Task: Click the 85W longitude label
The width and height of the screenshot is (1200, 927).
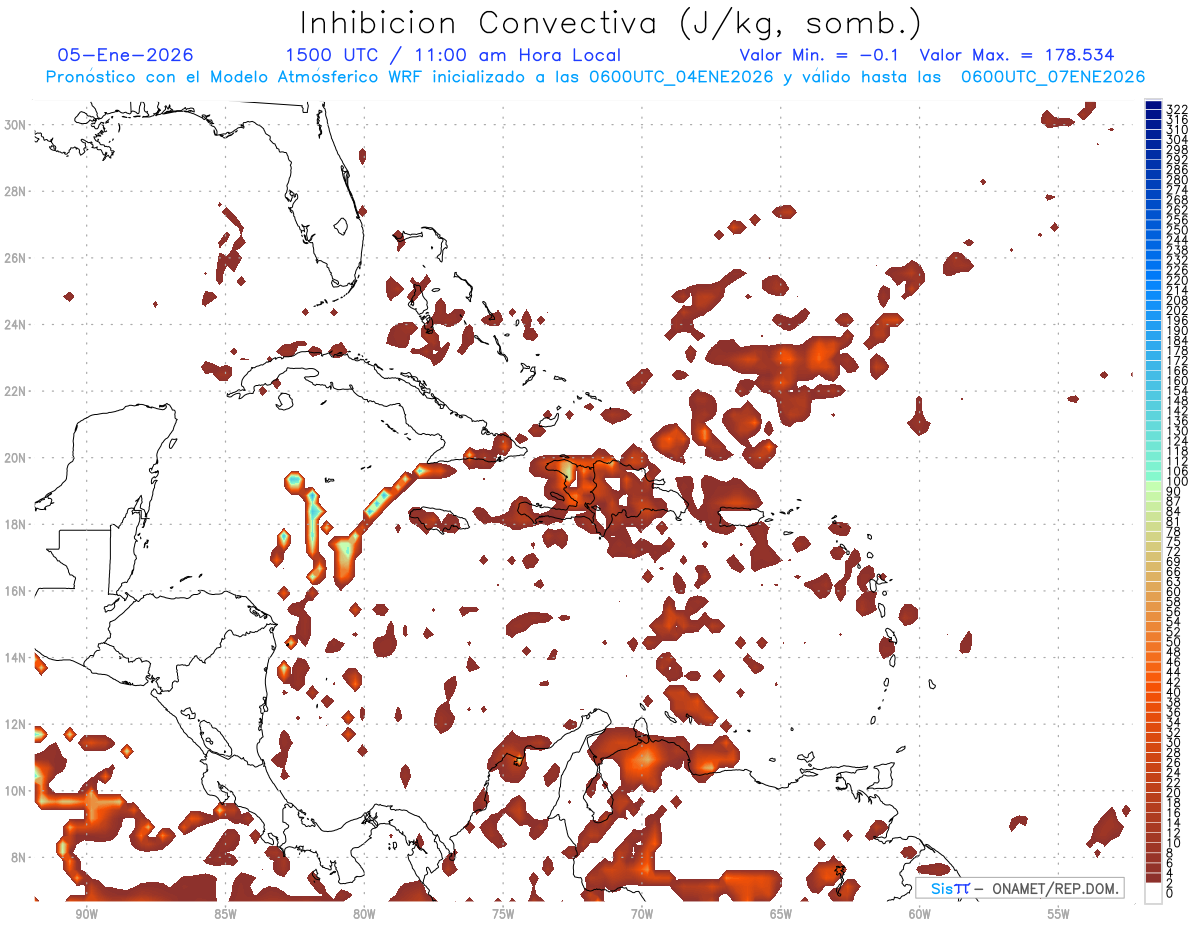Action: coord(225,914)
